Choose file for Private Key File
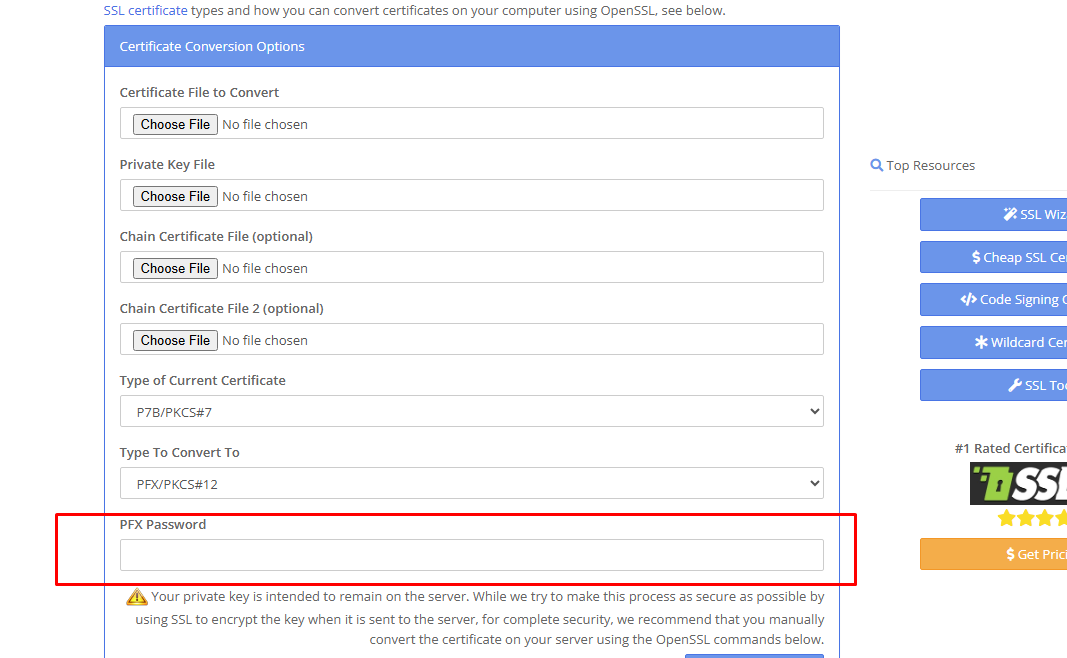The image size is (1067, 658). pyautogui.click(x=175, y=197)
